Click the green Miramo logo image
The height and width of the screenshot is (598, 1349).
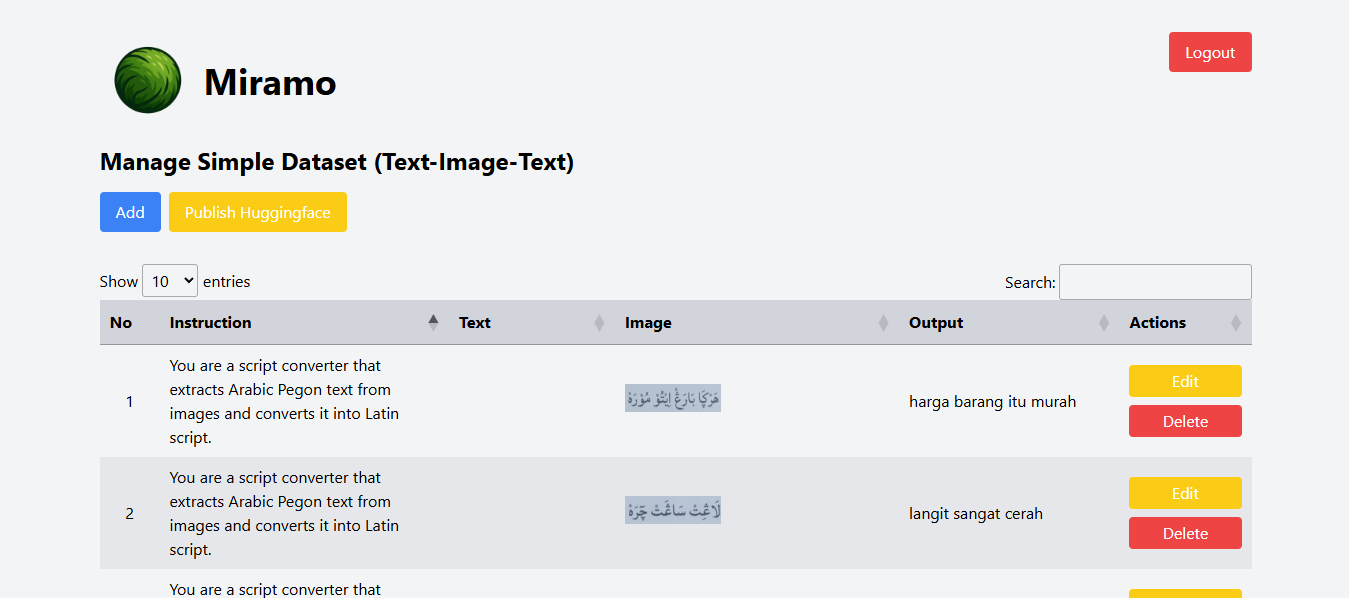(x=148, y=80)
